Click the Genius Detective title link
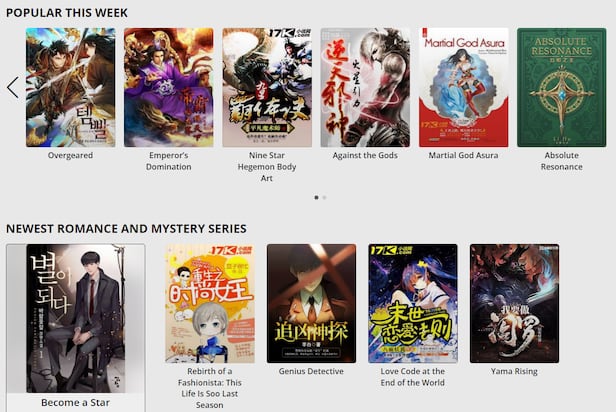 pyautogui.click(x=311, y=371)
